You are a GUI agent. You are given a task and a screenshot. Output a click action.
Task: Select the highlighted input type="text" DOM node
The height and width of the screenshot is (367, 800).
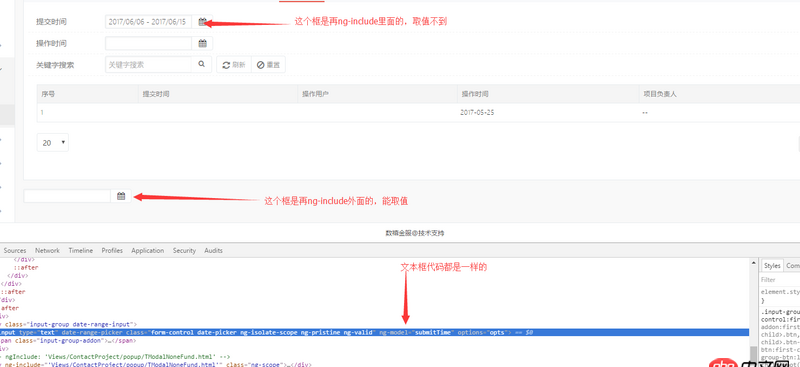[374, 332]
